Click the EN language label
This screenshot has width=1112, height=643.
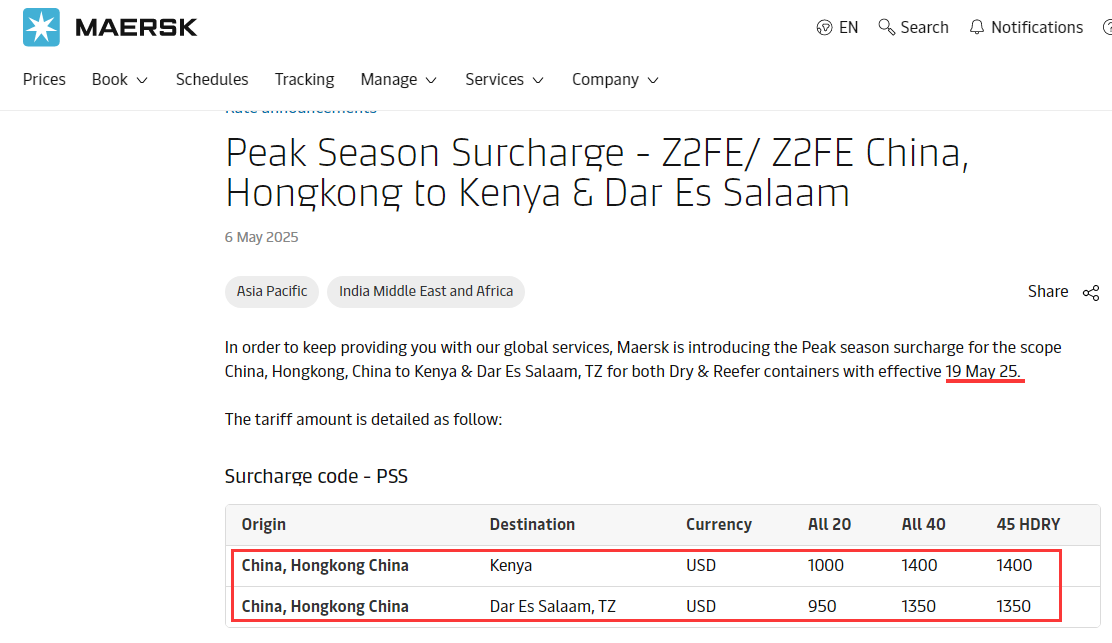tap(848, 28)
